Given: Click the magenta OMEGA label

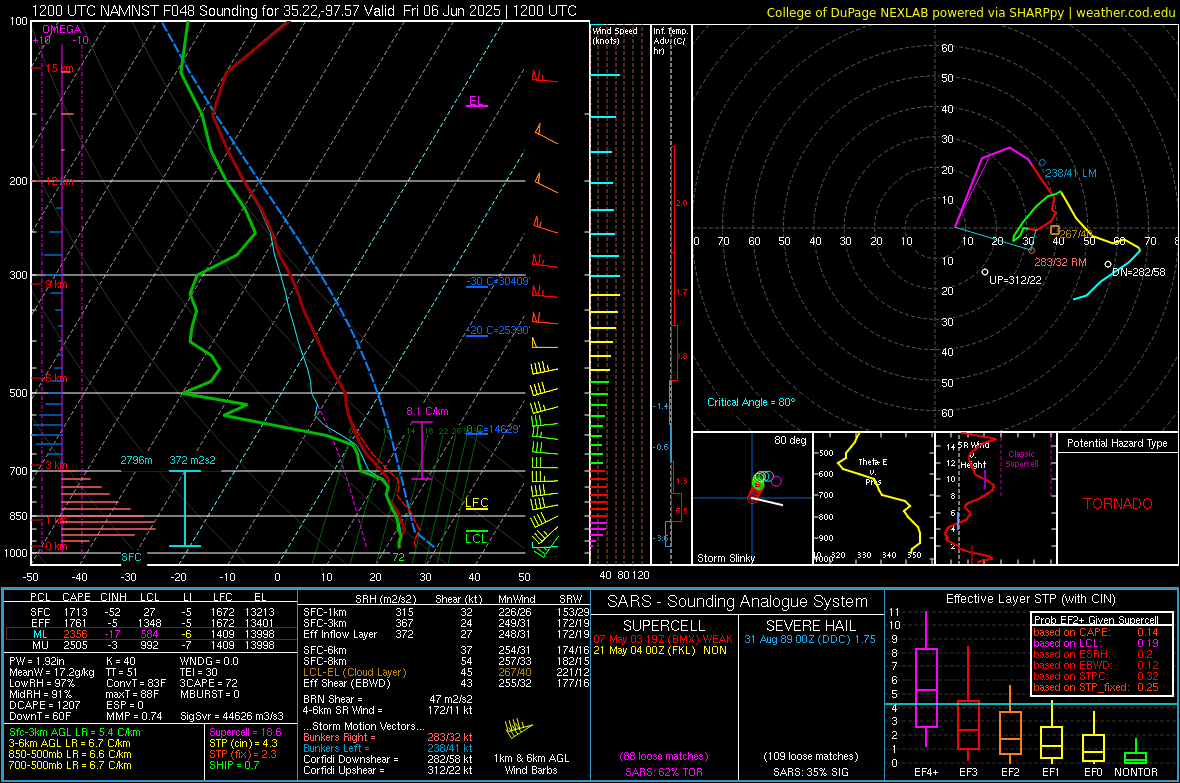Looking at the screenshot, I should [x=61, y=29].
